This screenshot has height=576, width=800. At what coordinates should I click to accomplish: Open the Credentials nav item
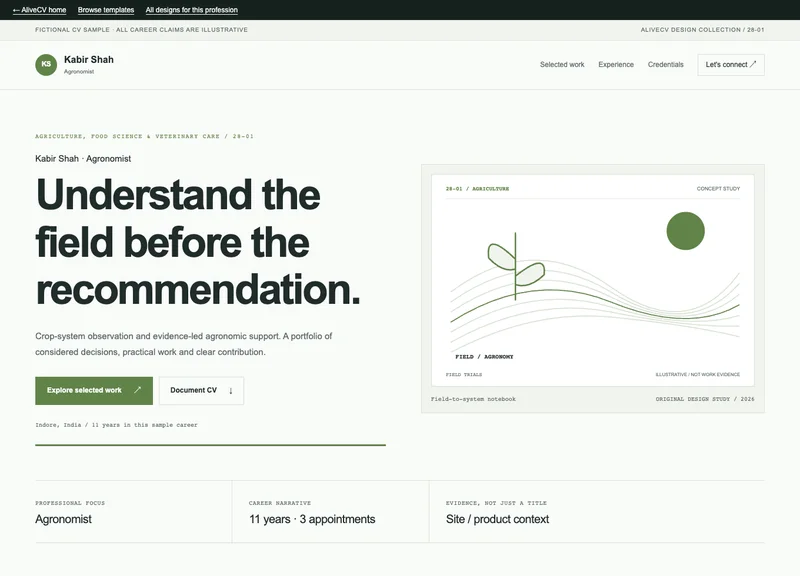(665, 65)
